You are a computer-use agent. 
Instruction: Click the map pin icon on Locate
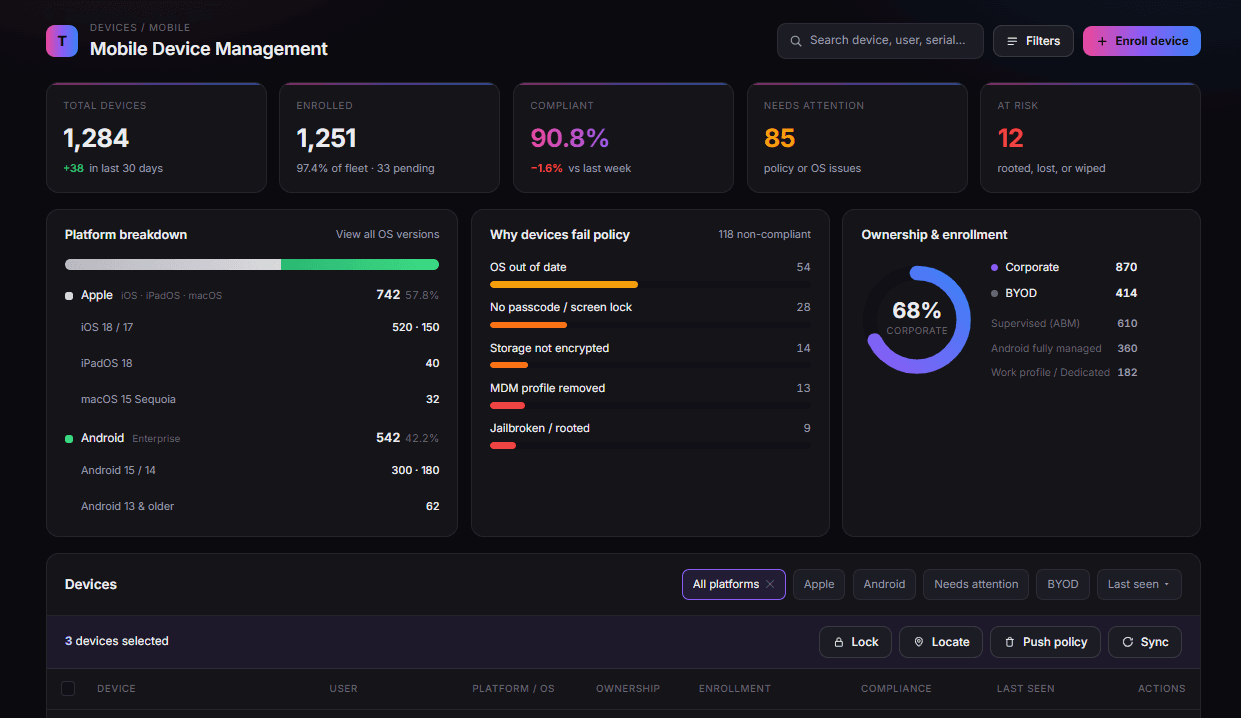(x=918, y=642)
